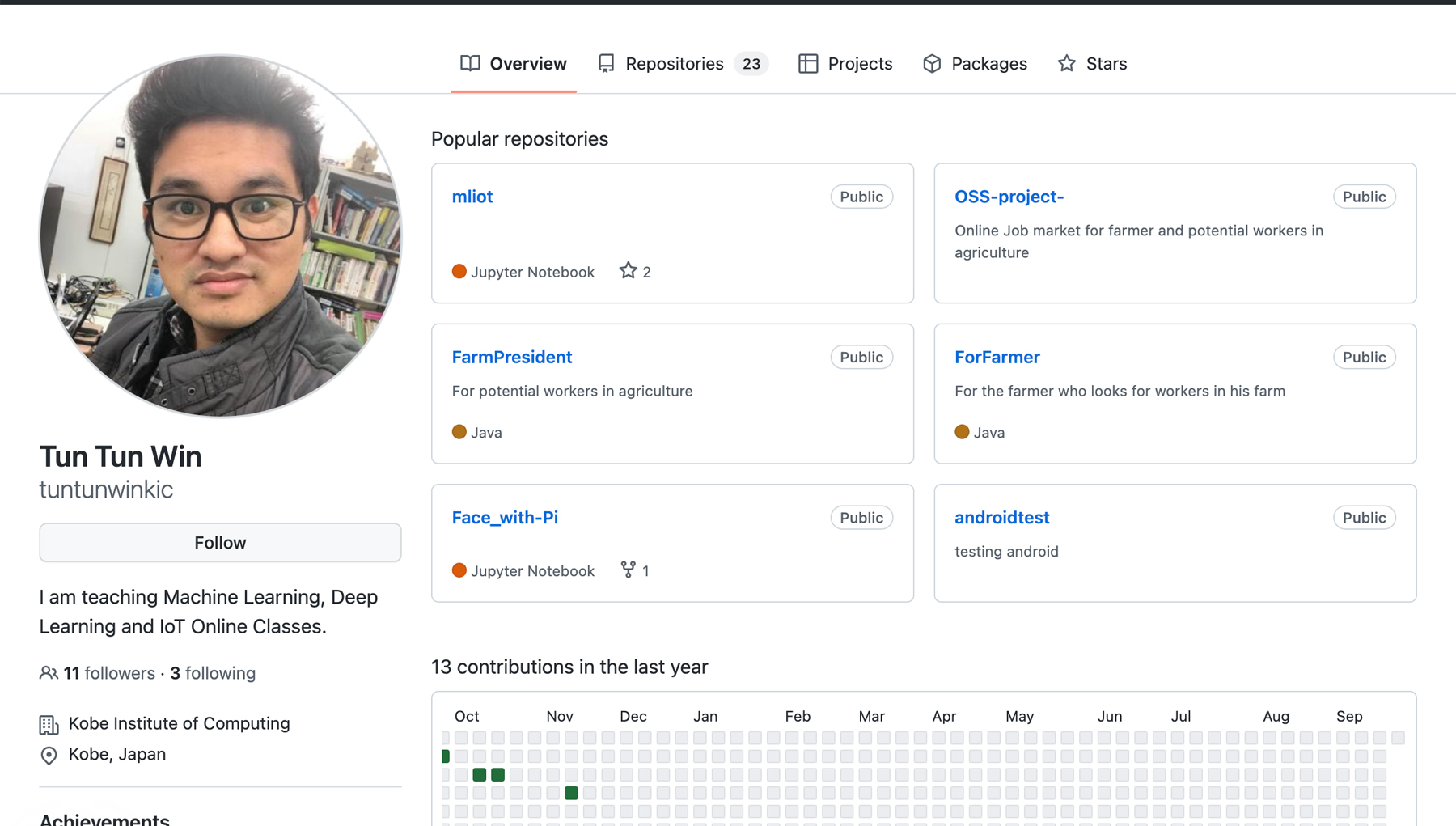Screen dimensions: 1456x826
Task: Click the dark green November contribution square
Action: coord(571,793)
